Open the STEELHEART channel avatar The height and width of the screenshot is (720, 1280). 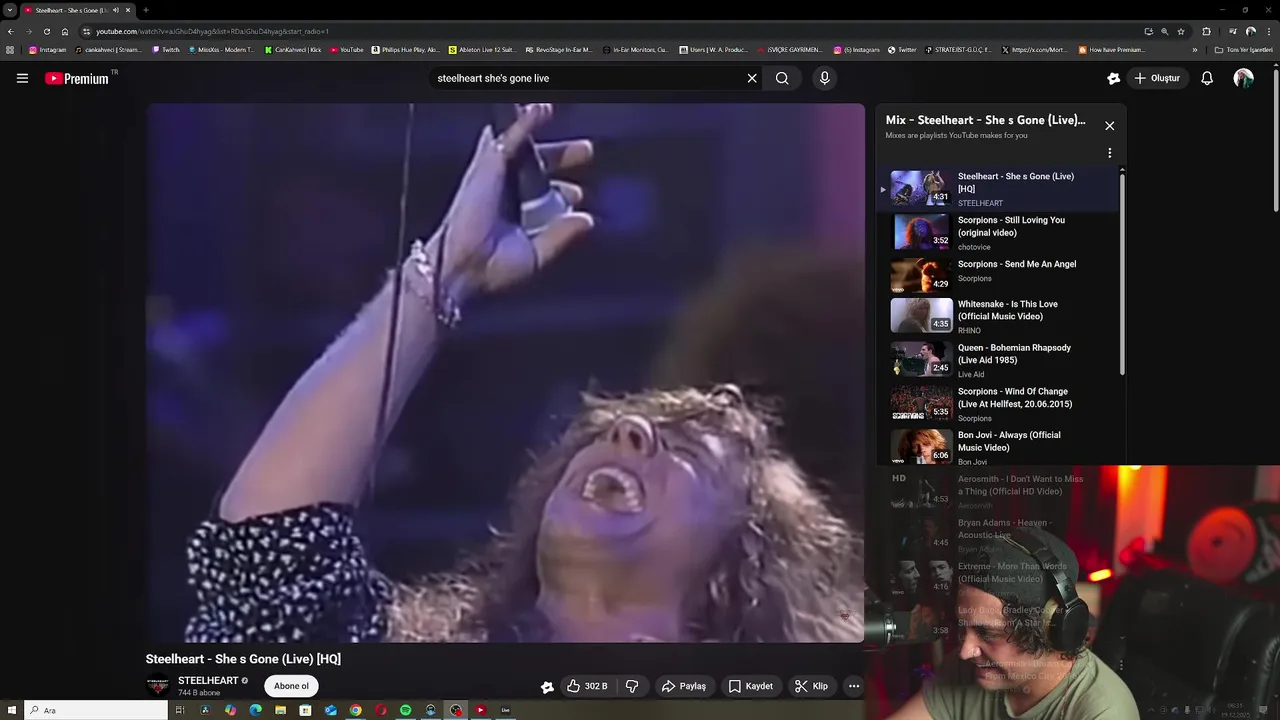tap(157, 686)
